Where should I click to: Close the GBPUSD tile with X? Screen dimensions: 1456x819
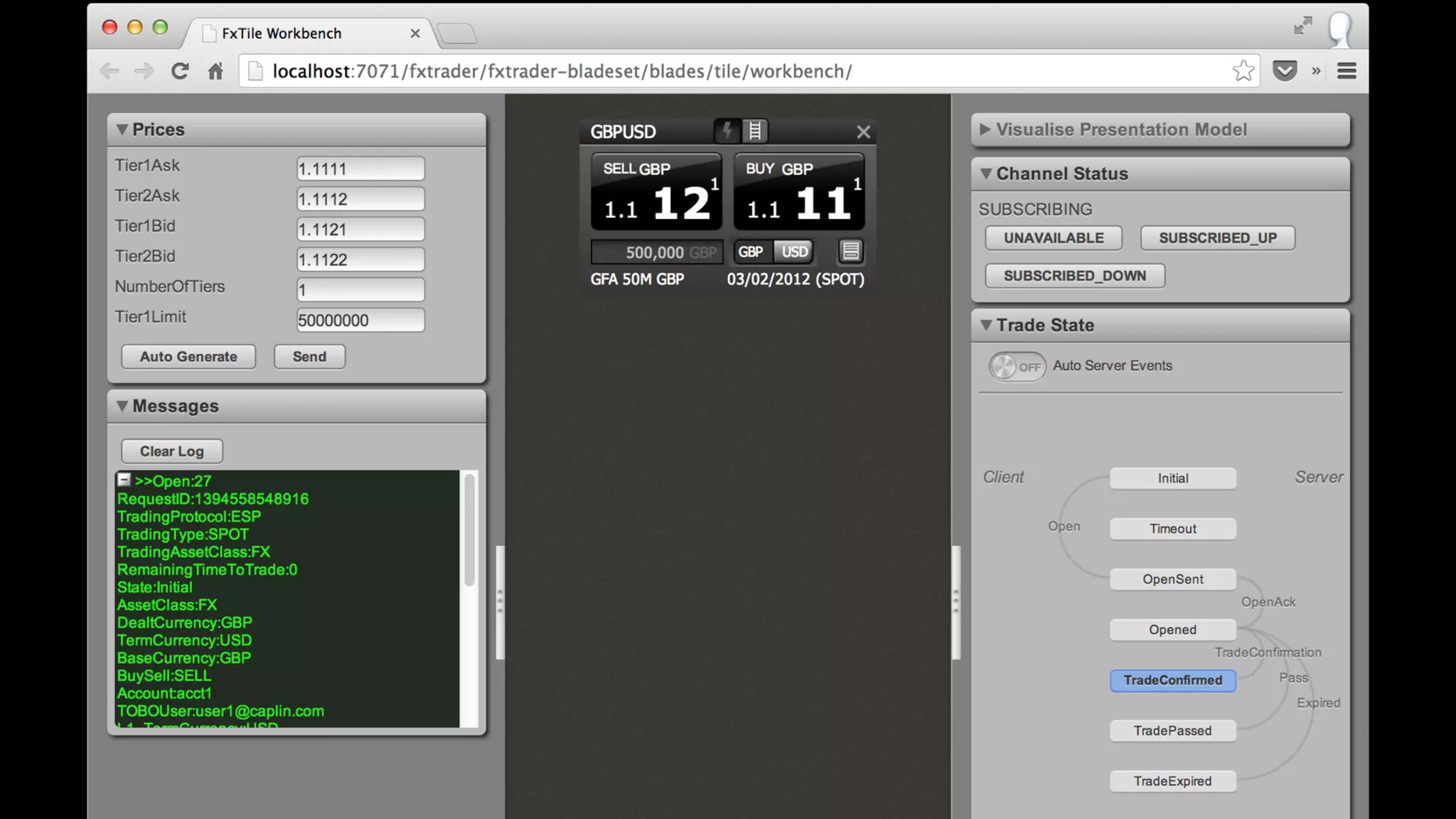(863, 132)
